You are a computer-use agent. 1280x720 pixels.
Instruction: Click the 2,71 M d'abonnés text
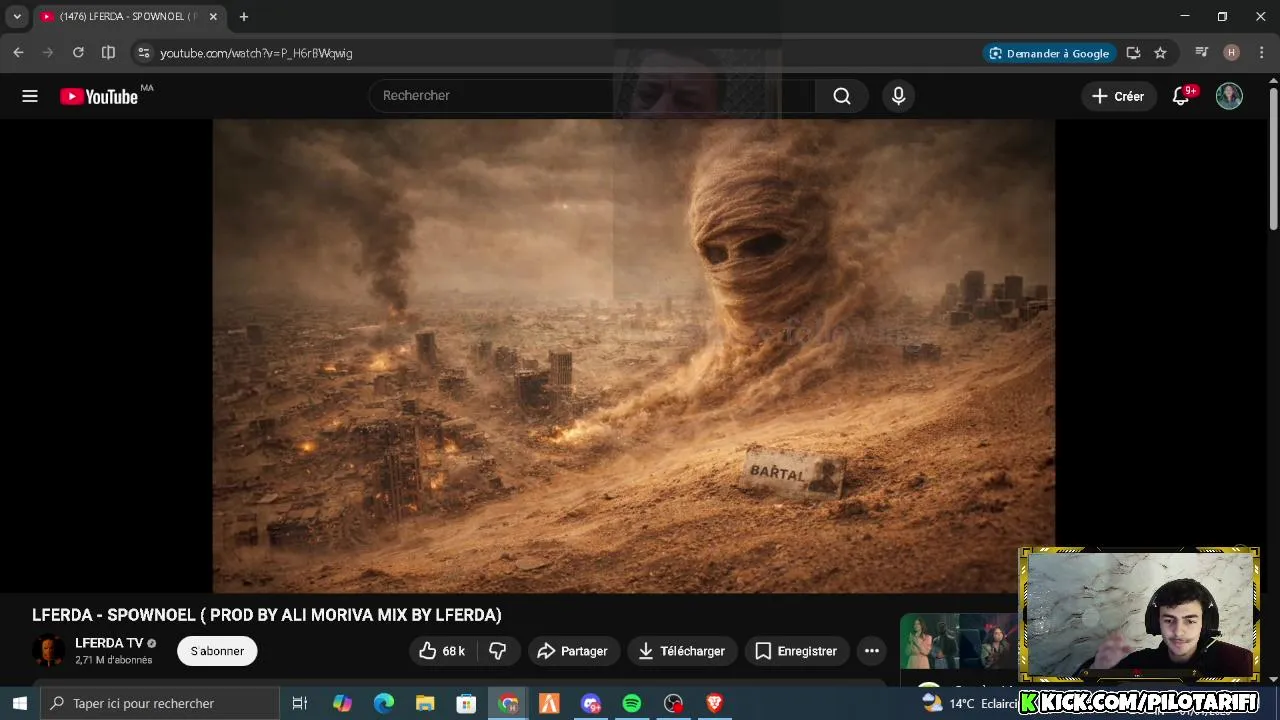click(x=114, y=660)
